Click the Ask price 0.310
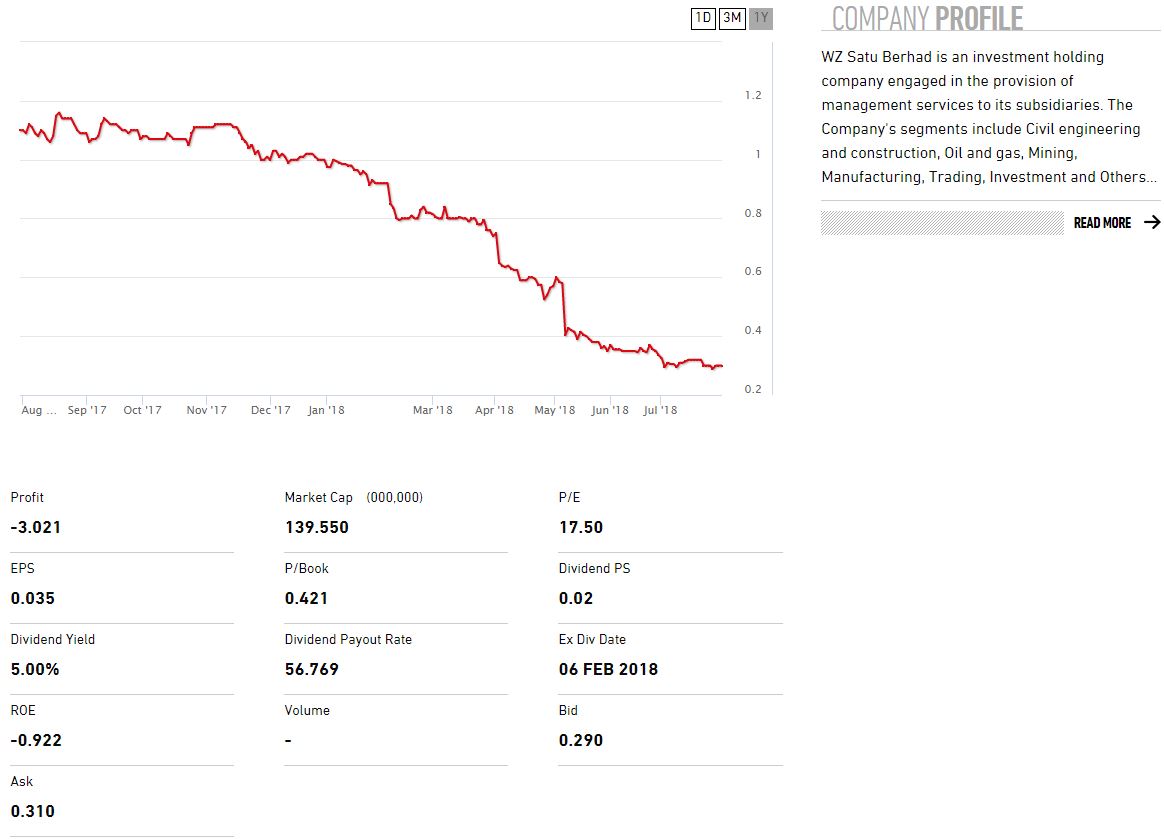The width and height of the screenshot is (1164, 839). click(32, 811)
